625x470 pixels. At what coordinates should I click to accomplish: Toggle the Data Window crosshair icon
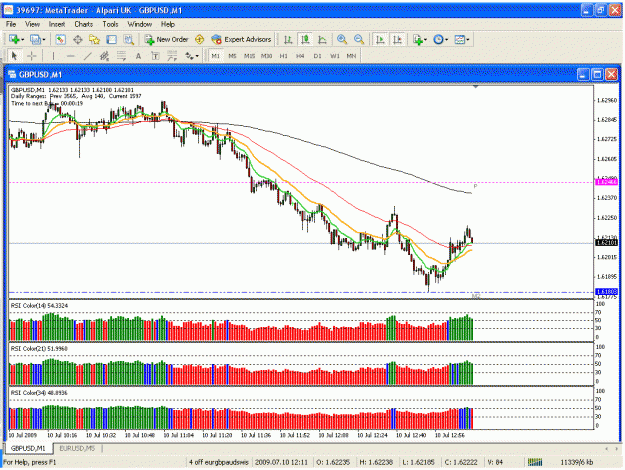point(77,39)
